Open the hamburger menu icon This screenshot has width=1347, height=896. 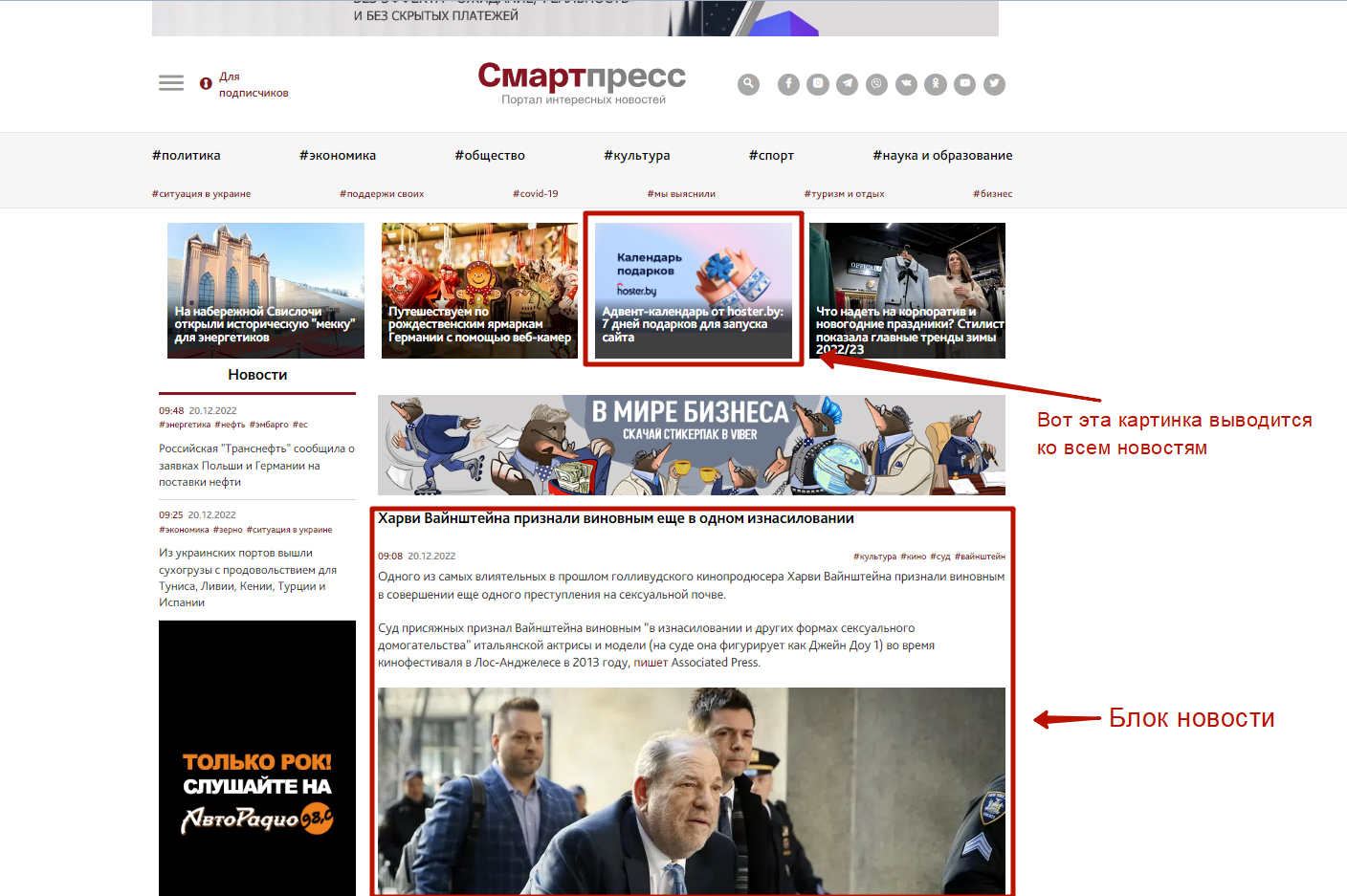[x=171, y=83]
